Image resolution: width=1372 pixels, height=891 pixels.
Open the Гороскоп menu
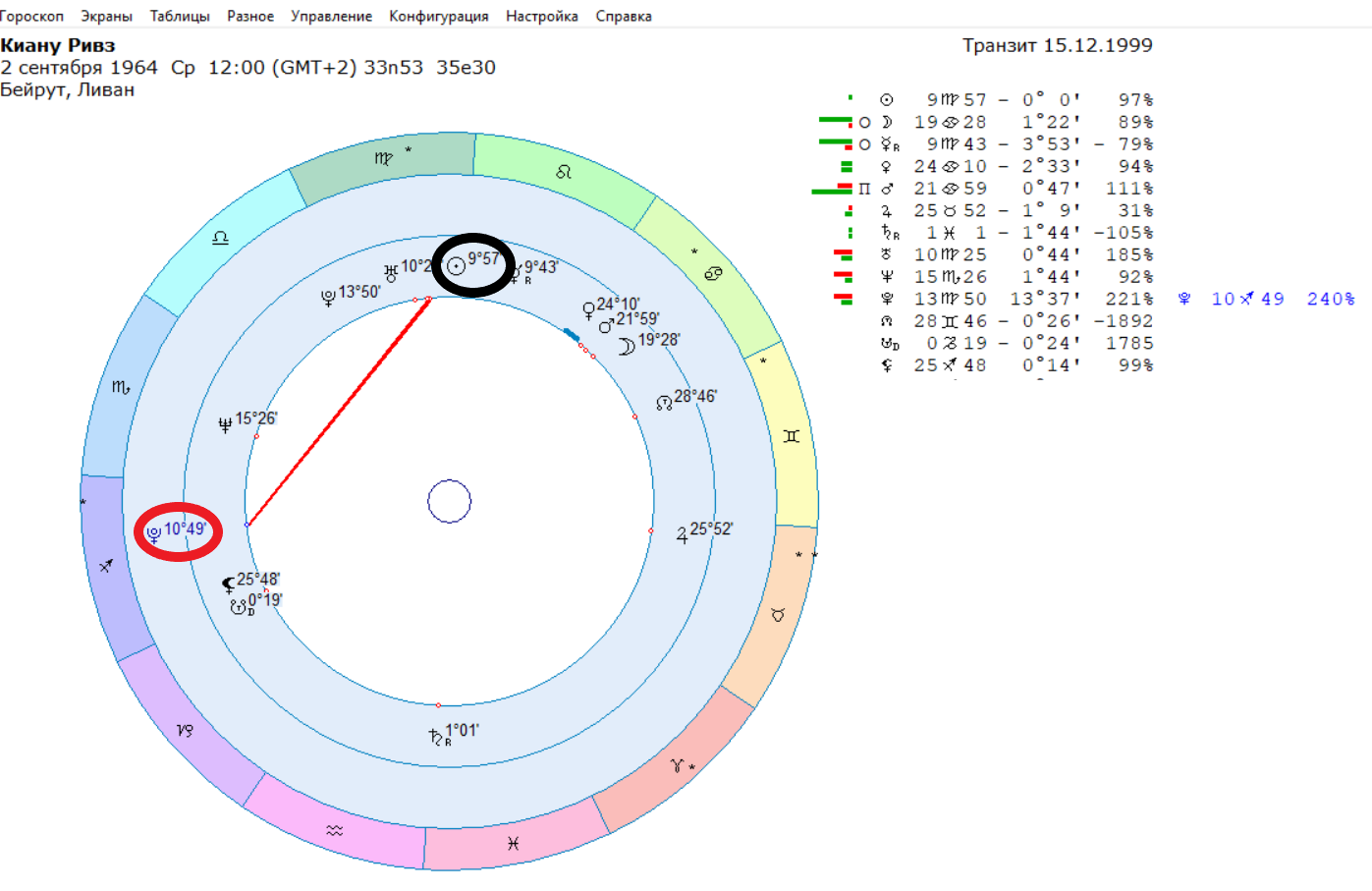click(x=31, y=16)
